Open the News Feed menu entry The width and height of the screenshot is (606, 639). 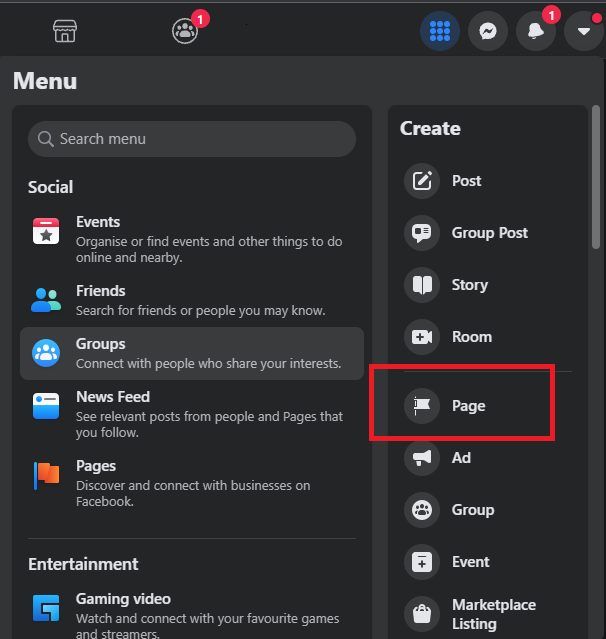[192, 414]
